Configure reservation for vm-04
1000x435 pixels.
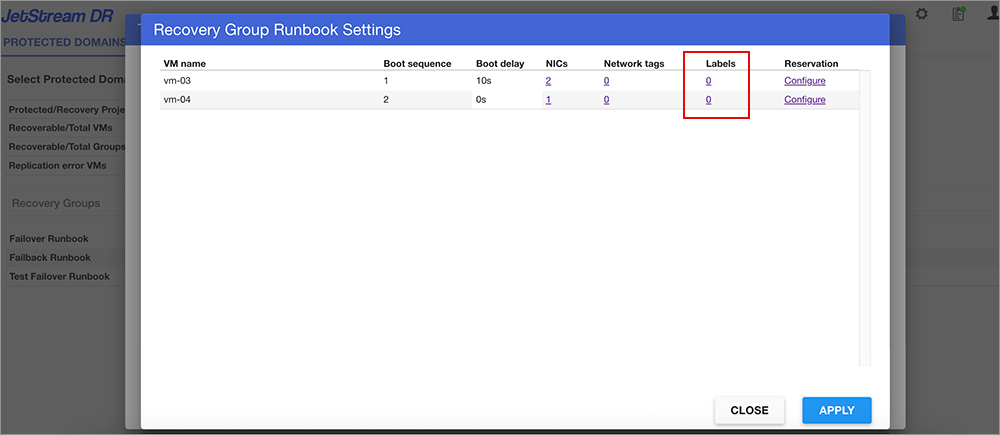point(804,100)
